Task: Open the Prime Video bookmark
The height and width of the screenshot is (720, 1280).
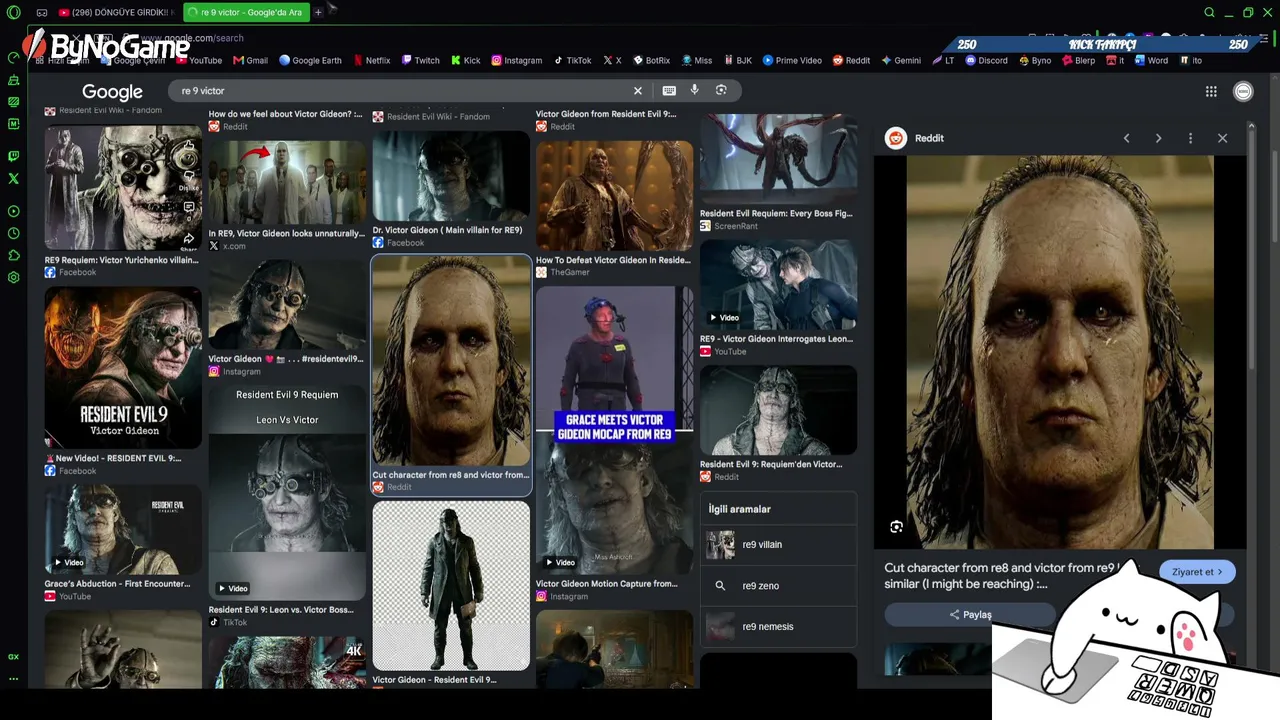Action: (x=792, y=60)
